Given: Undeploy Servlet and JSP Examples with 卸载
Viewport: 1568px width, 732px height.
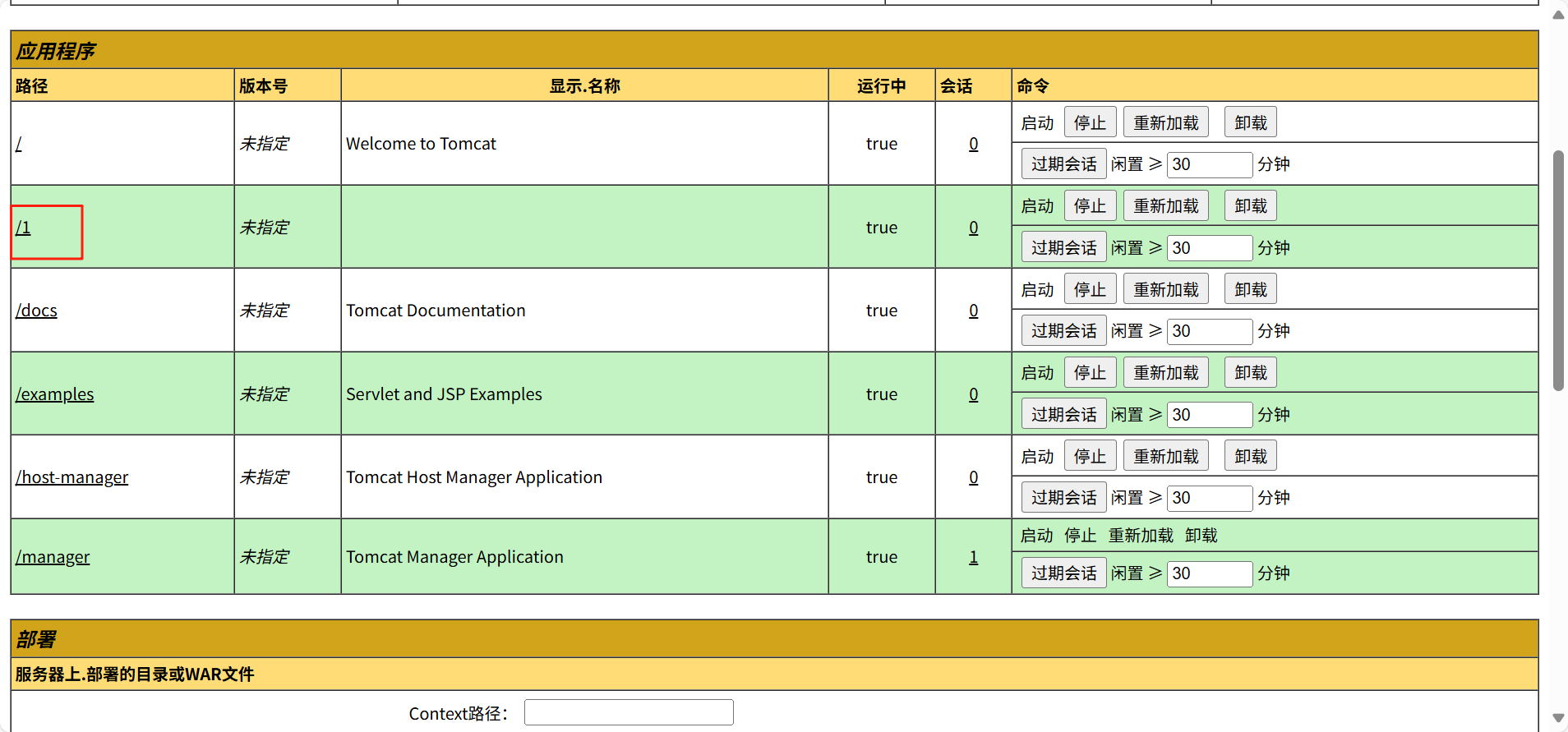Looking at the screenshot, I should (x=1251, y=372).
